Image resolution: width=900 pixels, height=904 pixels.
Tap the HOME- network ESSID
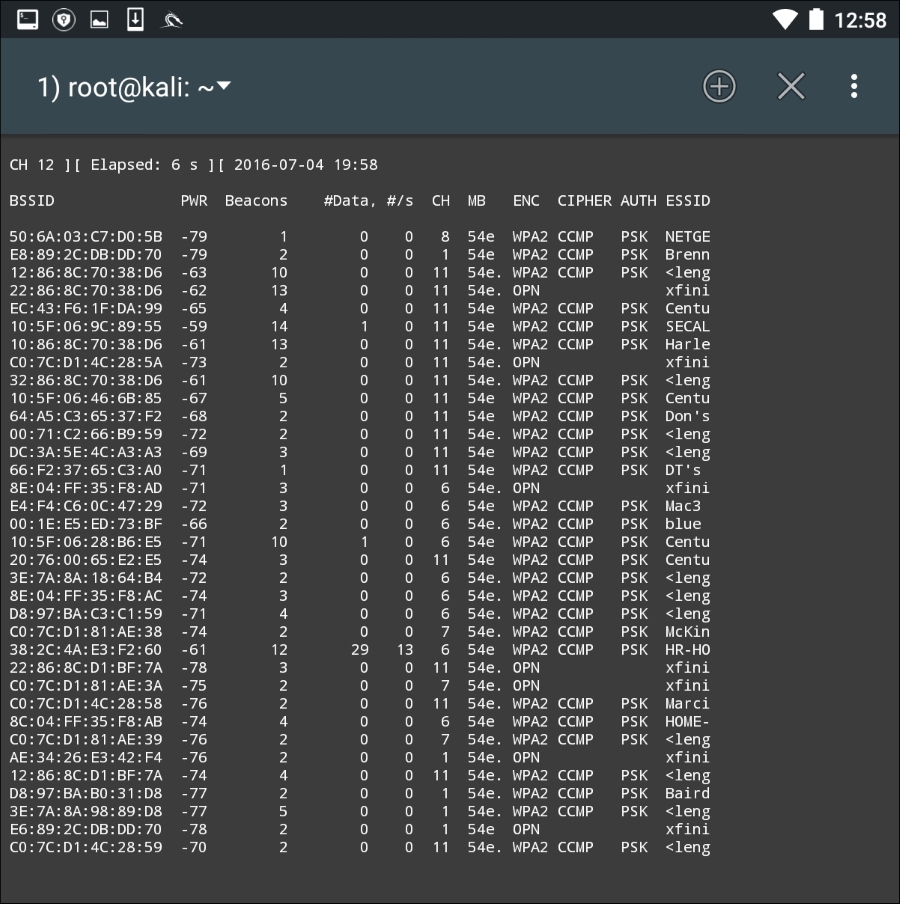[687, 722]
